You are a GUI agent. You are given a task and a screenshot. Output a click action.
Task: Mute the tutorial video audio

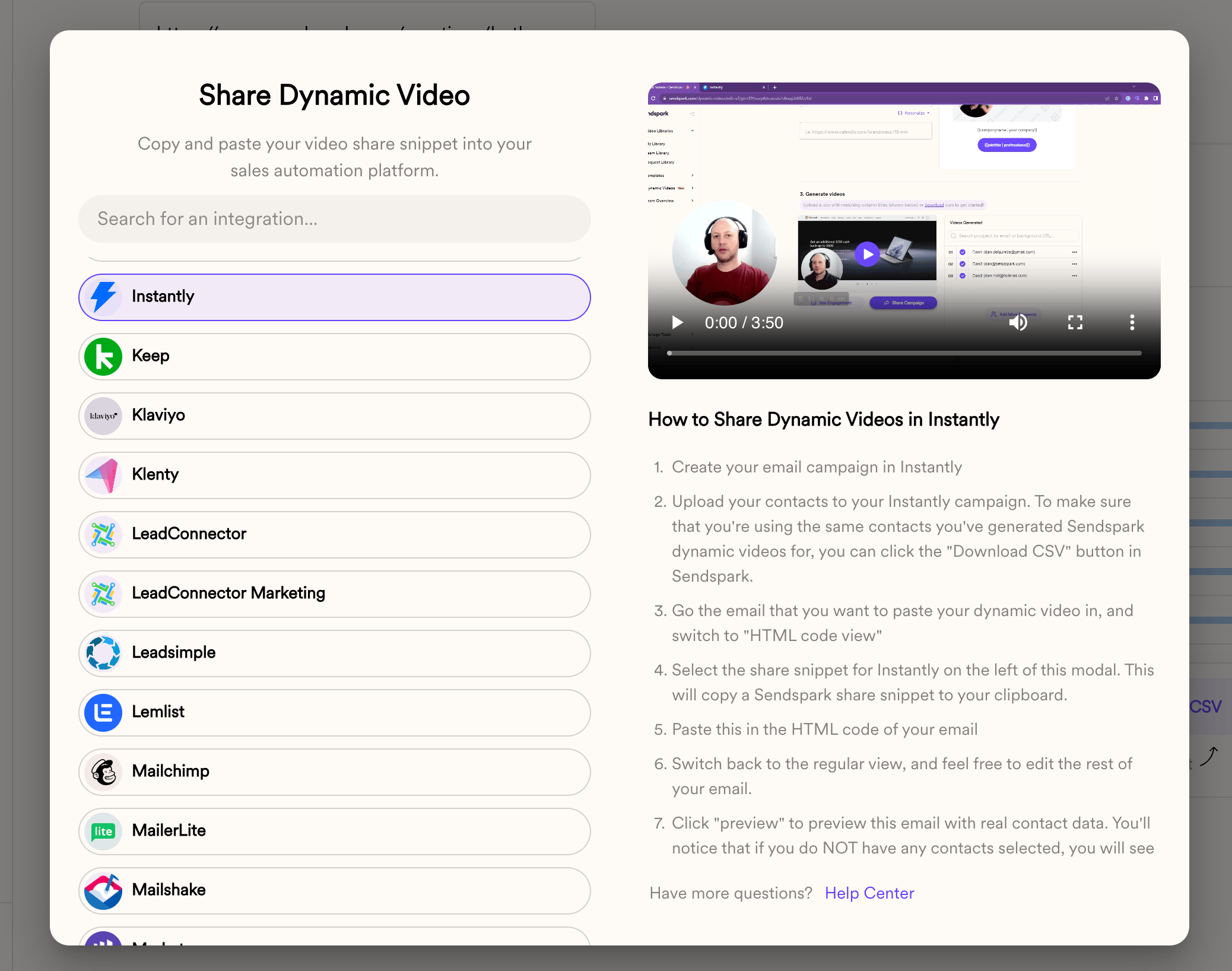coord(1018,322)
